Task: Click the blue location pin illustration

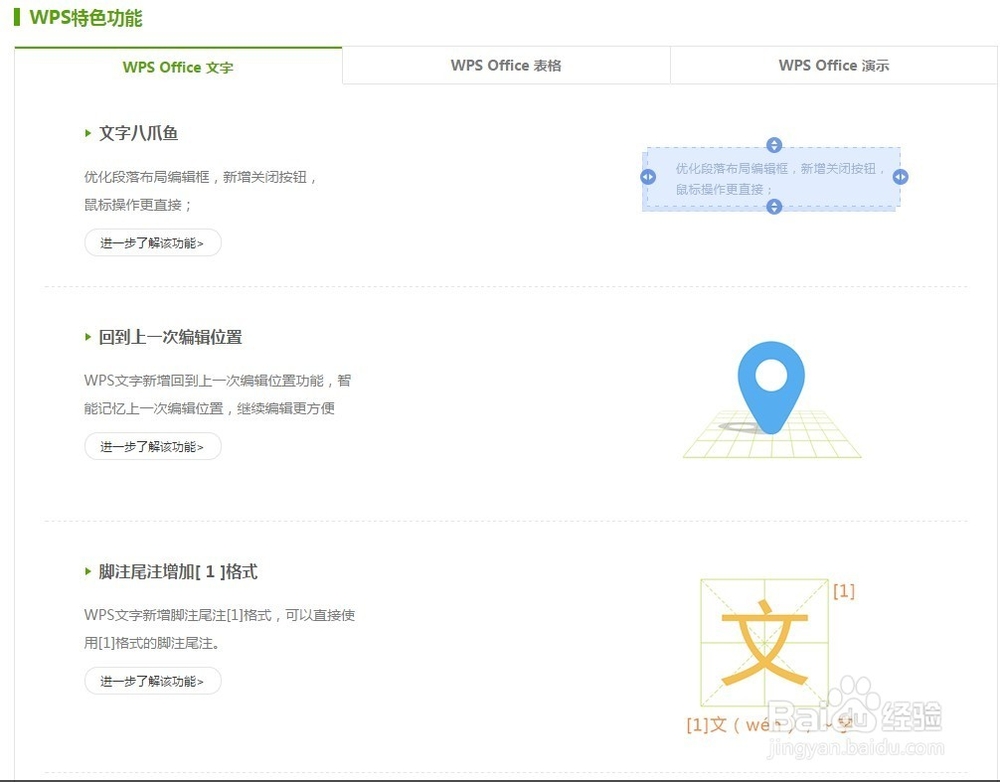Action: [x=771, y=387]
